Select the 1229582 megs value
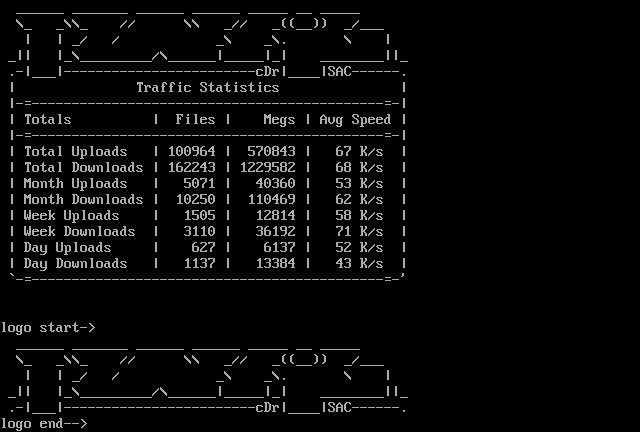Viewport: 640px width, 432px height. [x=268, y=168]
